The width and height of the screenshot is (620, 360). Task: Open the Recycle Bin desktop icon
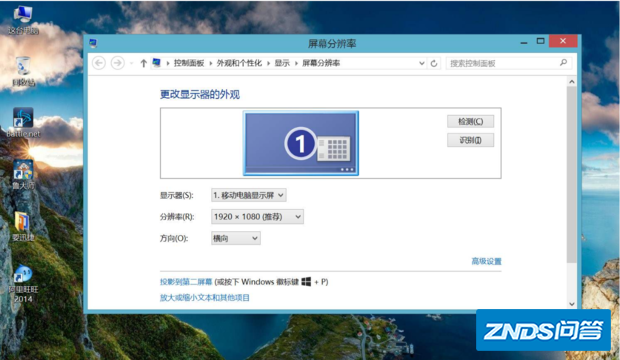[x=23, y=71]
